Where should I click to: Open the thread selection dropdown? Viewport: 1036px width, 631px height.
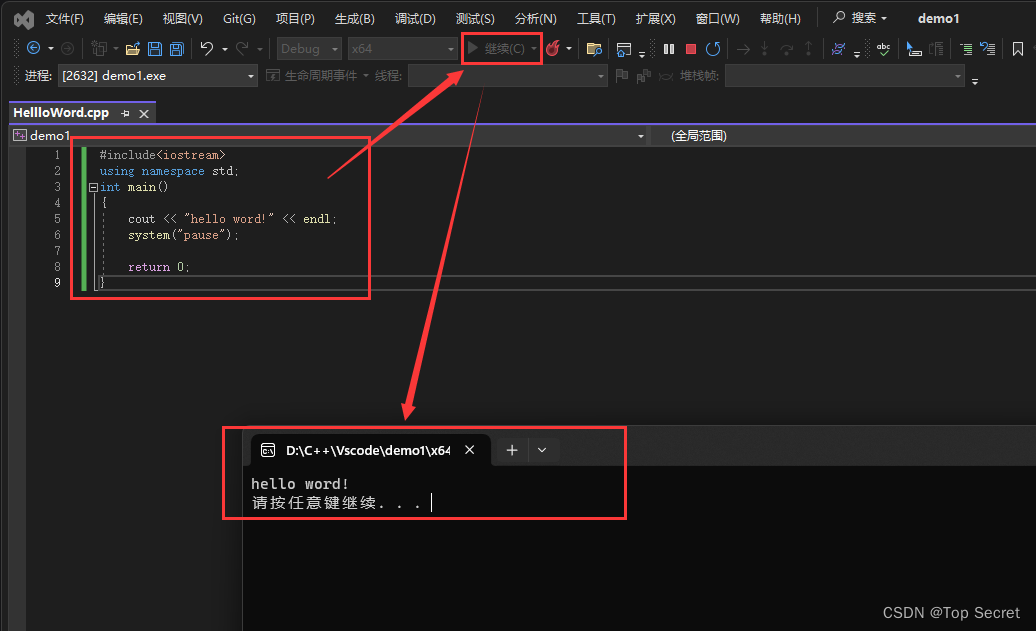click(507, 76)
